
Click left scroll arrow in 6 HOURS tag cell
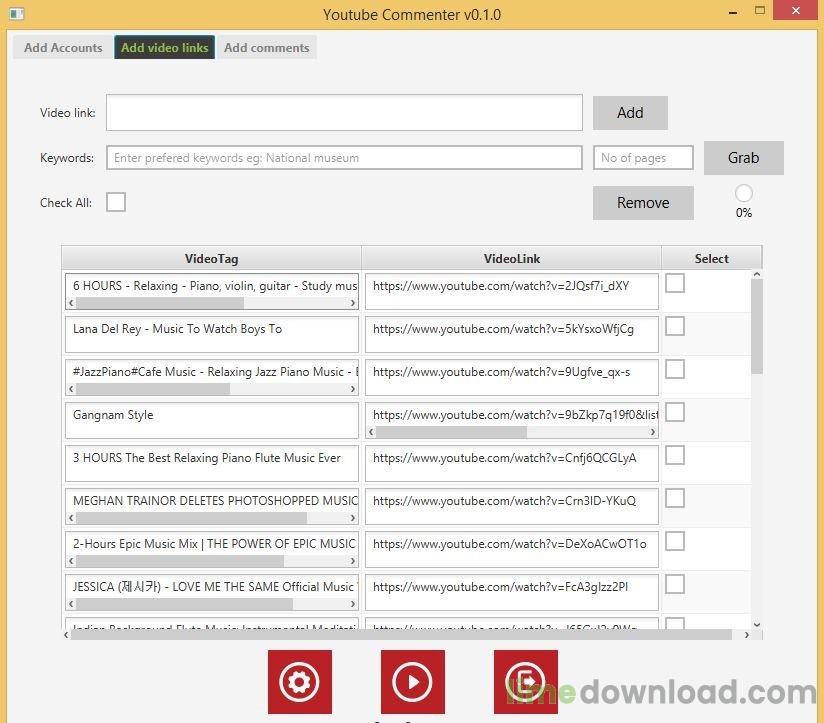pyautogui.click(x=71, y=303)
